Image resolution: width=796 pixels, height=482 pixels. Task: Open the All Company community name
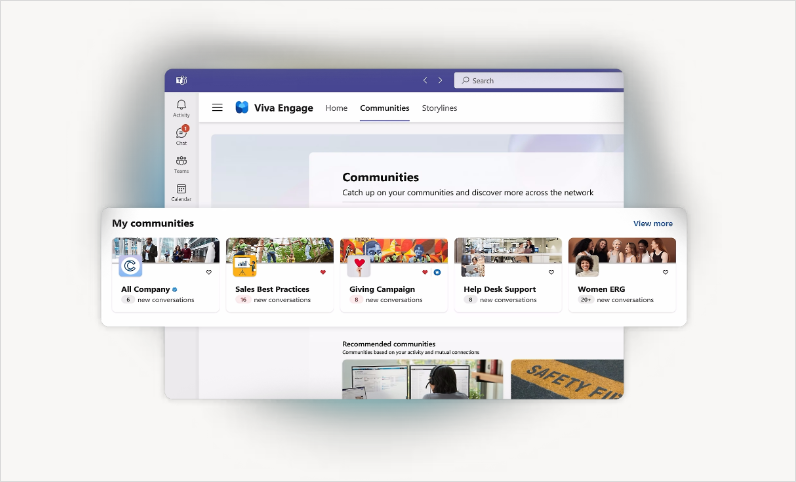pyautogui.click(x=145, y=289)
